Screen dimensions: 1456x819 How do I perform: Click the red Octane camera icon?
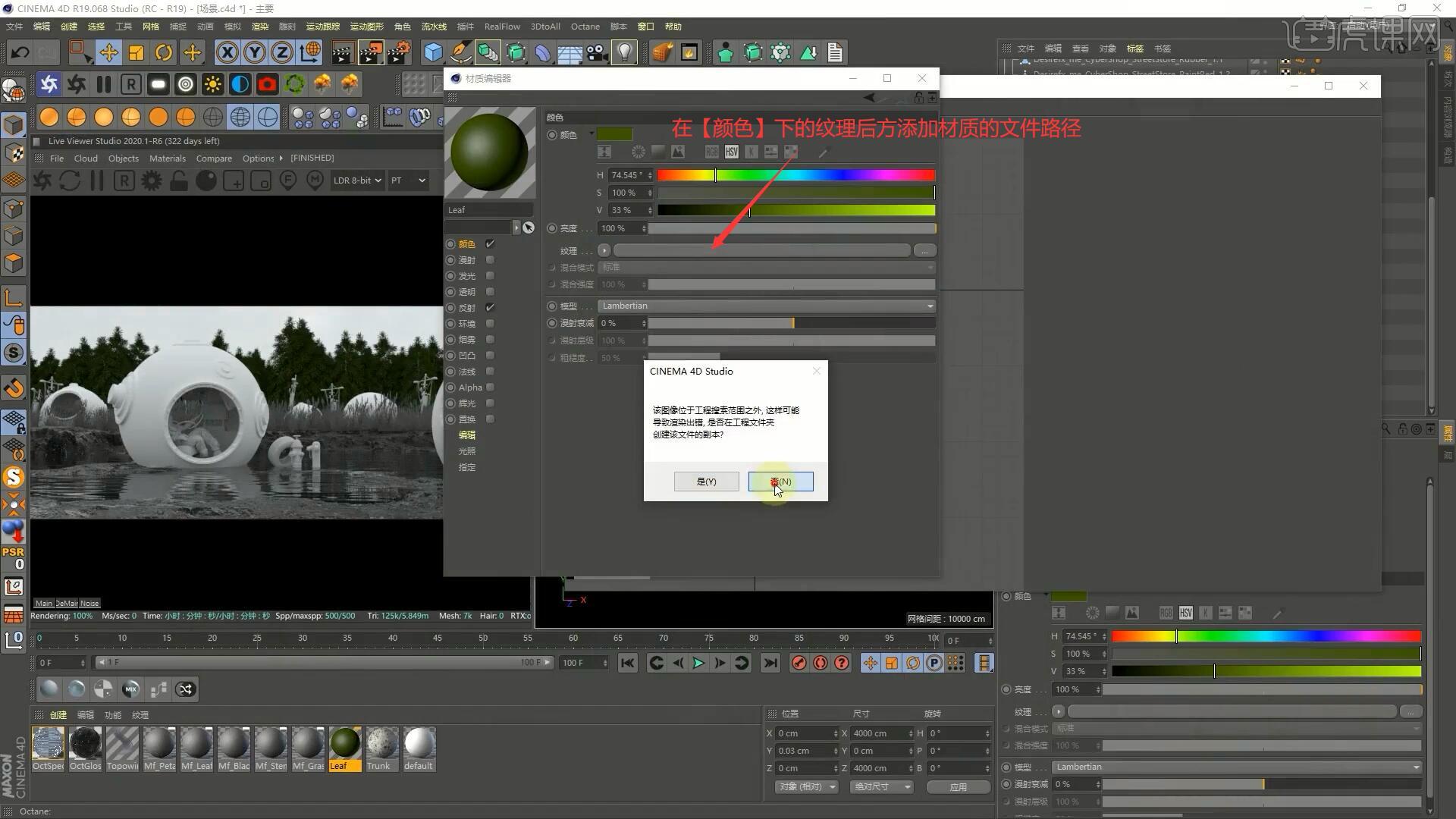tap(268, 84)
